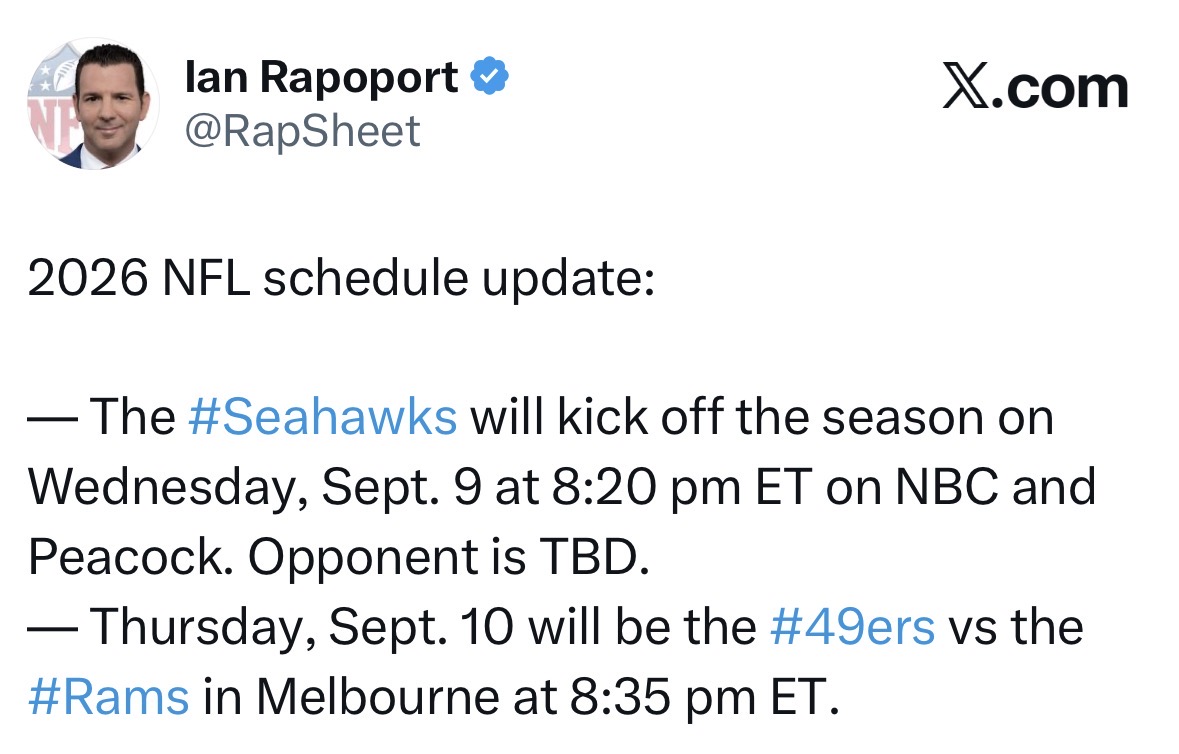Viewport: 1179px width, 754px height.
Task: Click the Ian Rapoport display name
Action: 321,78
